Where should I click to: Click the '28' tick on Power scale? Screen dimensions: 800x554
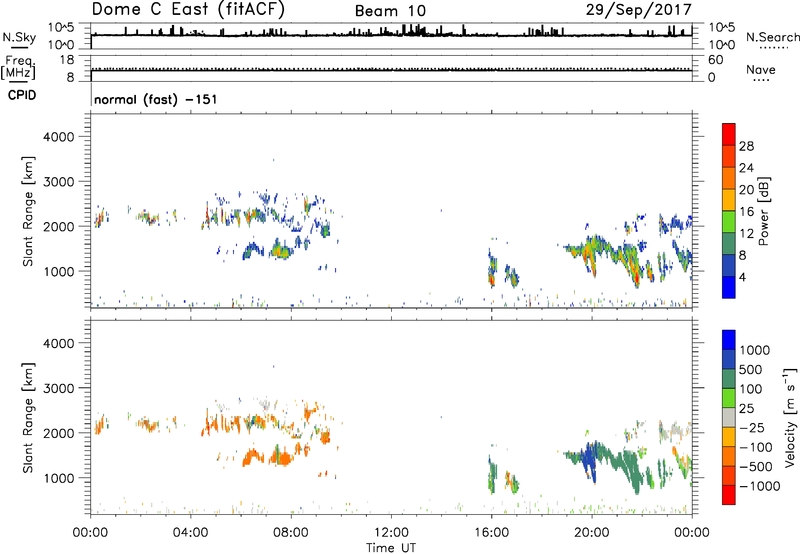[x=746, y=146]
